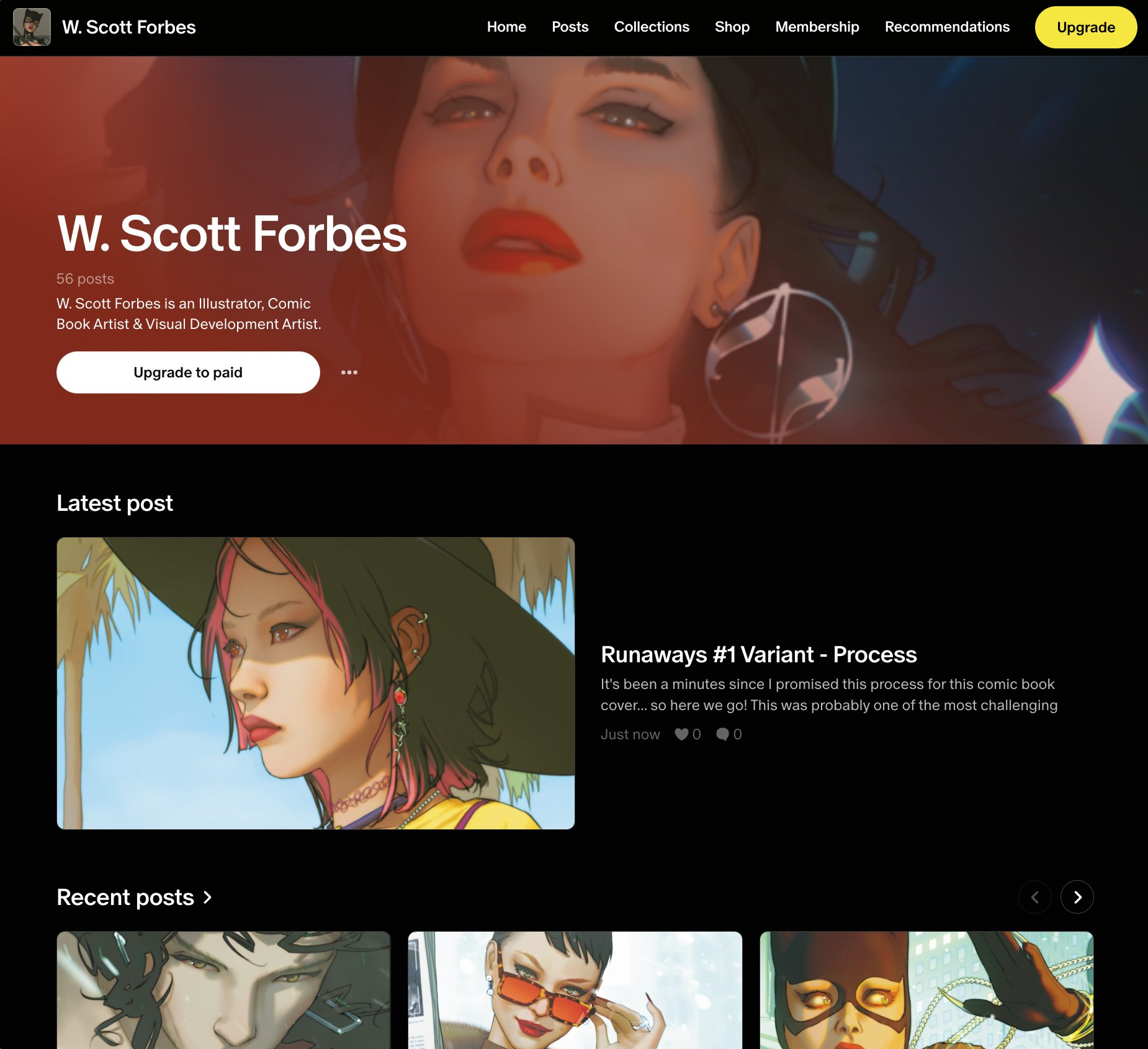Open Runaways #1 Variant - Process post title
Screen dimensions: 1148x1049
pos(758,654)
